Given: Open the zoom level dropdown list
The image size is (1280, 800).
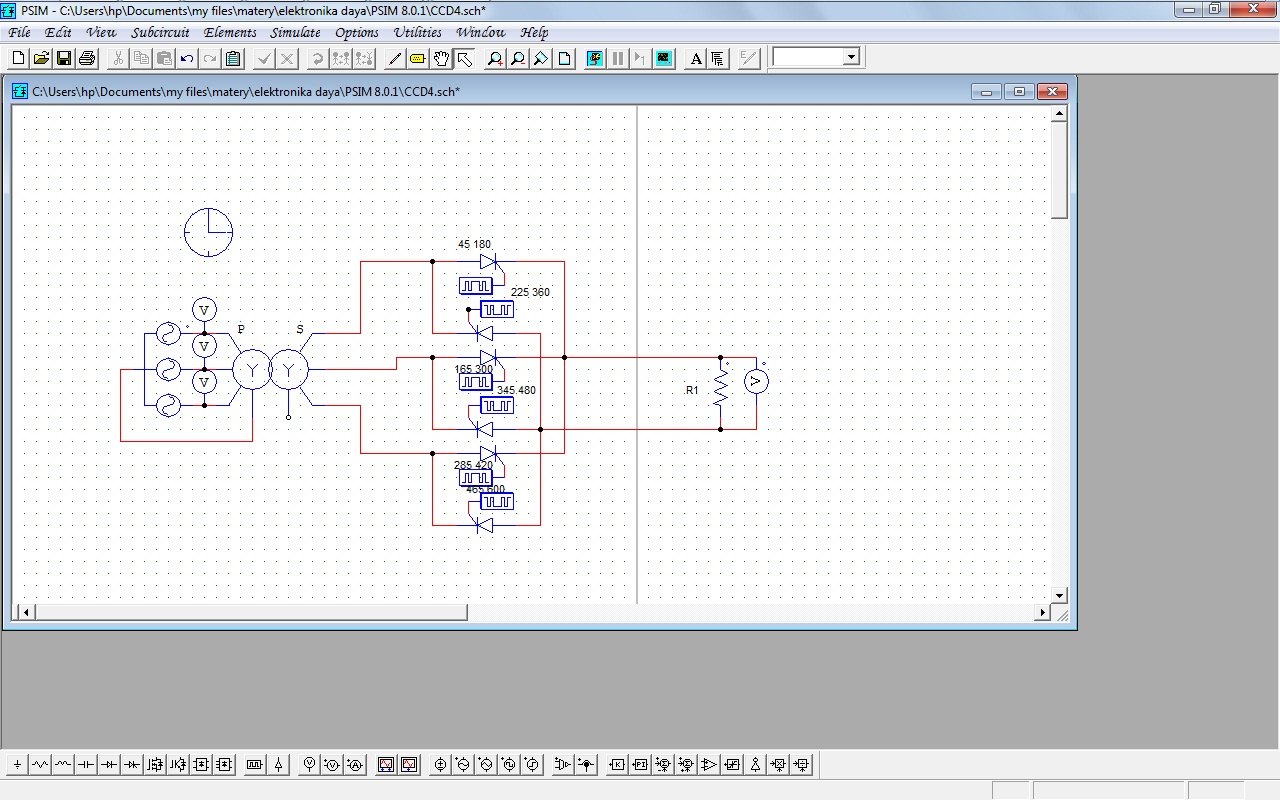Looking at the screenshot, I should (849, 57).
